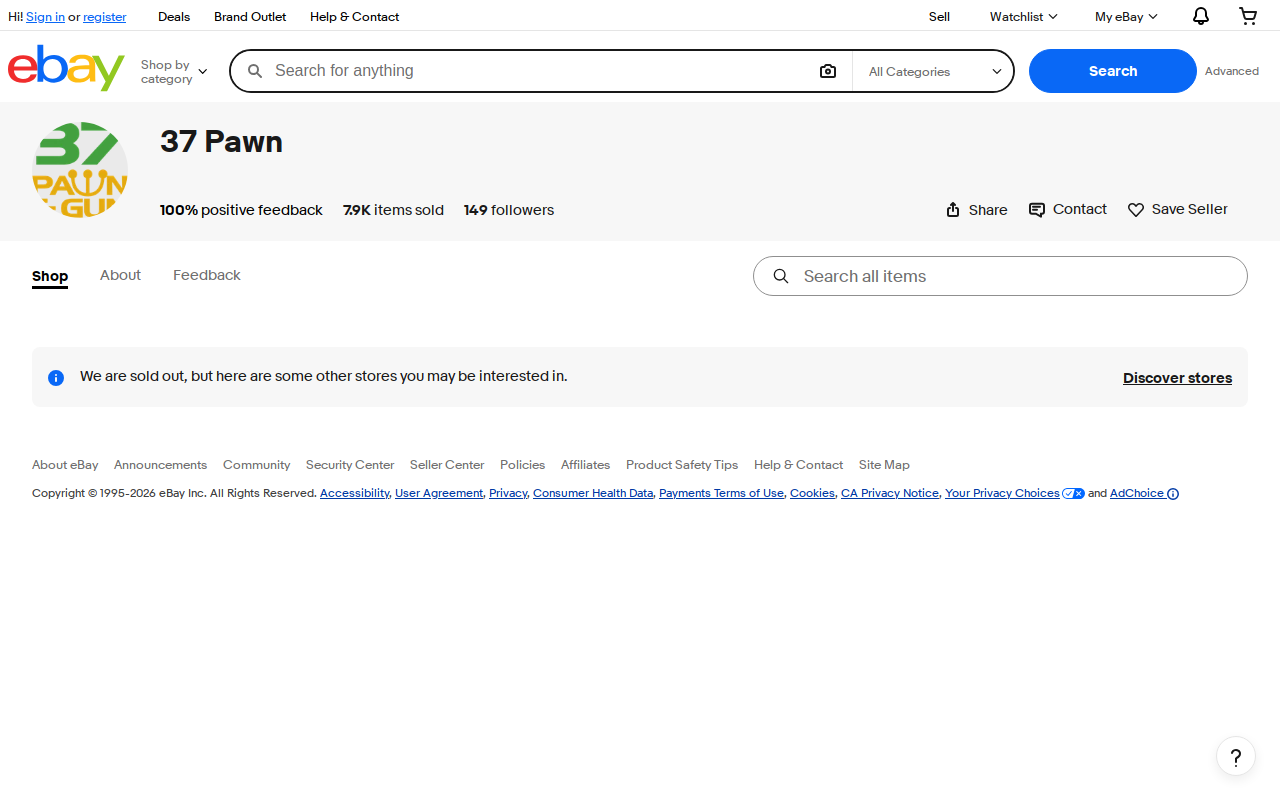This screenshot has width=1280, height=800.
Task: Click the 149 followers text
Action: [x=509, y=210]
